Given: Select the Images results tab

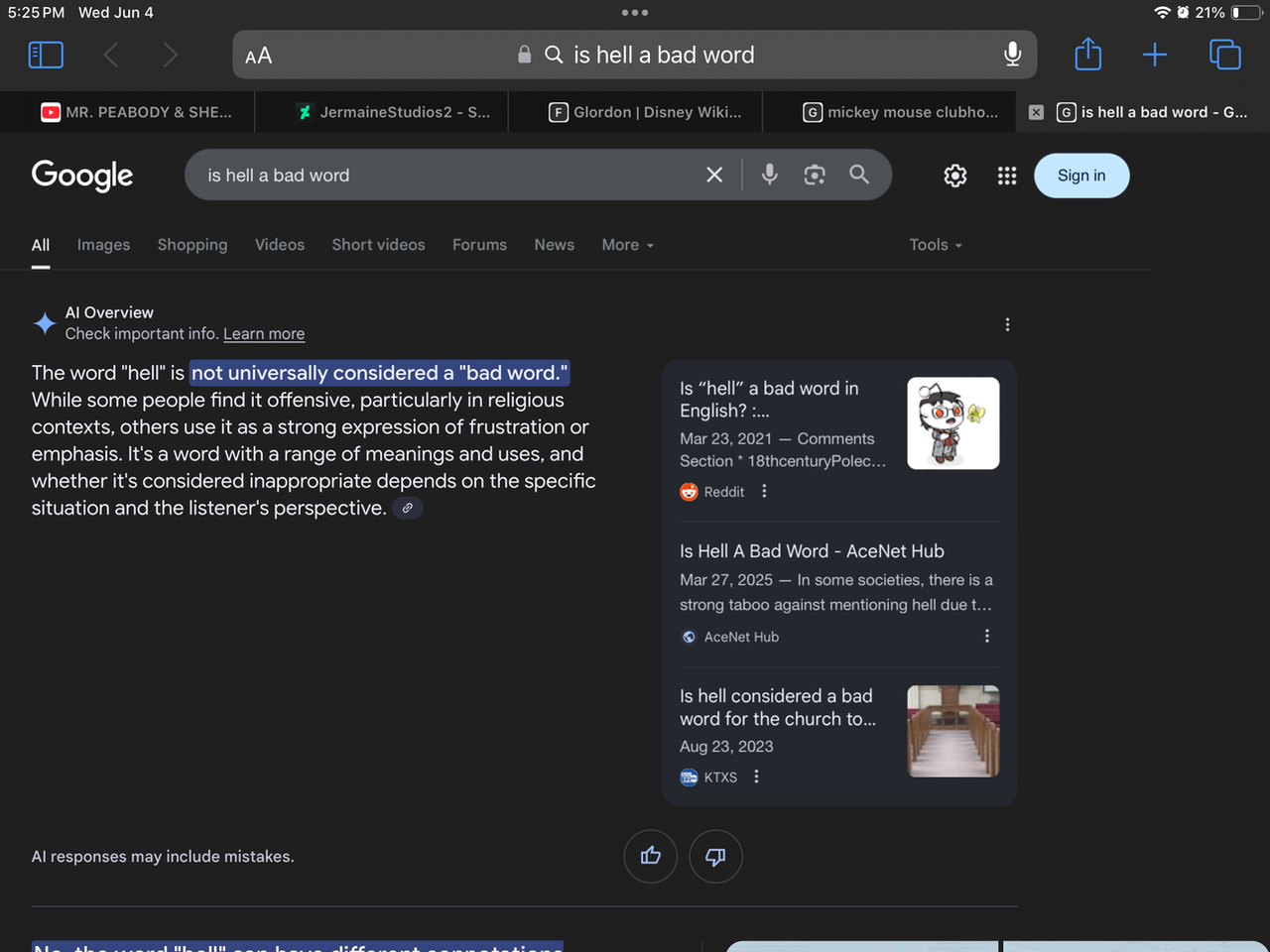Looking at the screenshot, I should (104, 245).
